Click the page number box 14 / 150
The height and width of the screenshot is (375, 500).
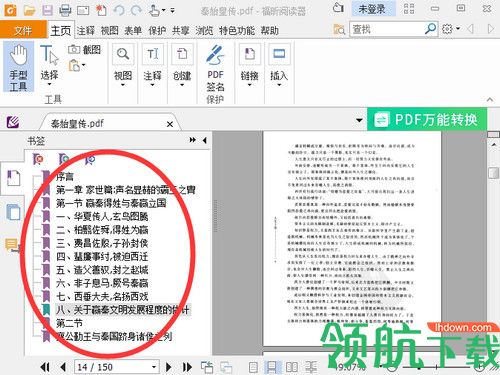[x=116, y=367]
